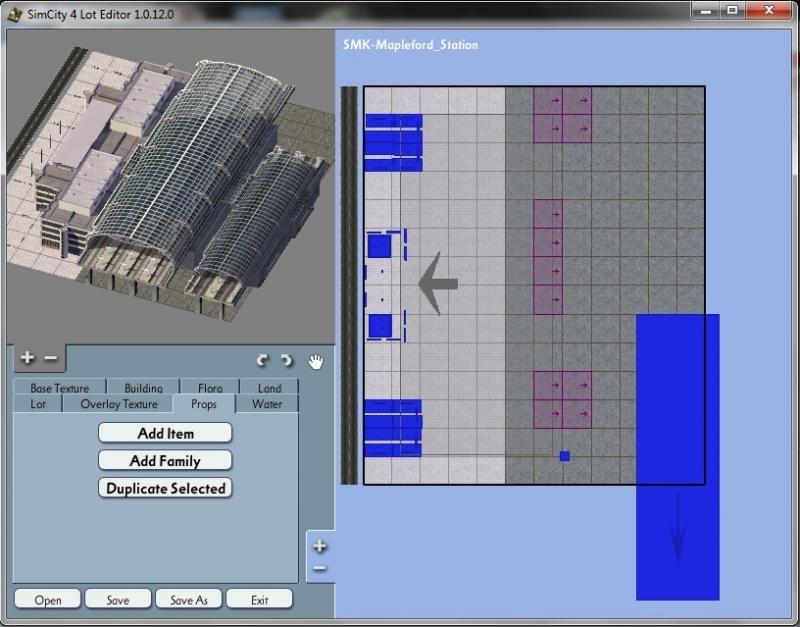This screenshot has height=627, width=800.
Task: Switch to the Land tab
Action: [269, 388]
